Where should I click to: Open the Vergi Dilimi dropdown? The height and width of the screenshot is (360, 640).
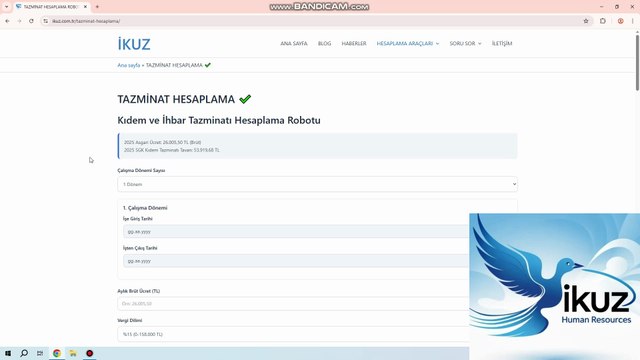point(293,334)
